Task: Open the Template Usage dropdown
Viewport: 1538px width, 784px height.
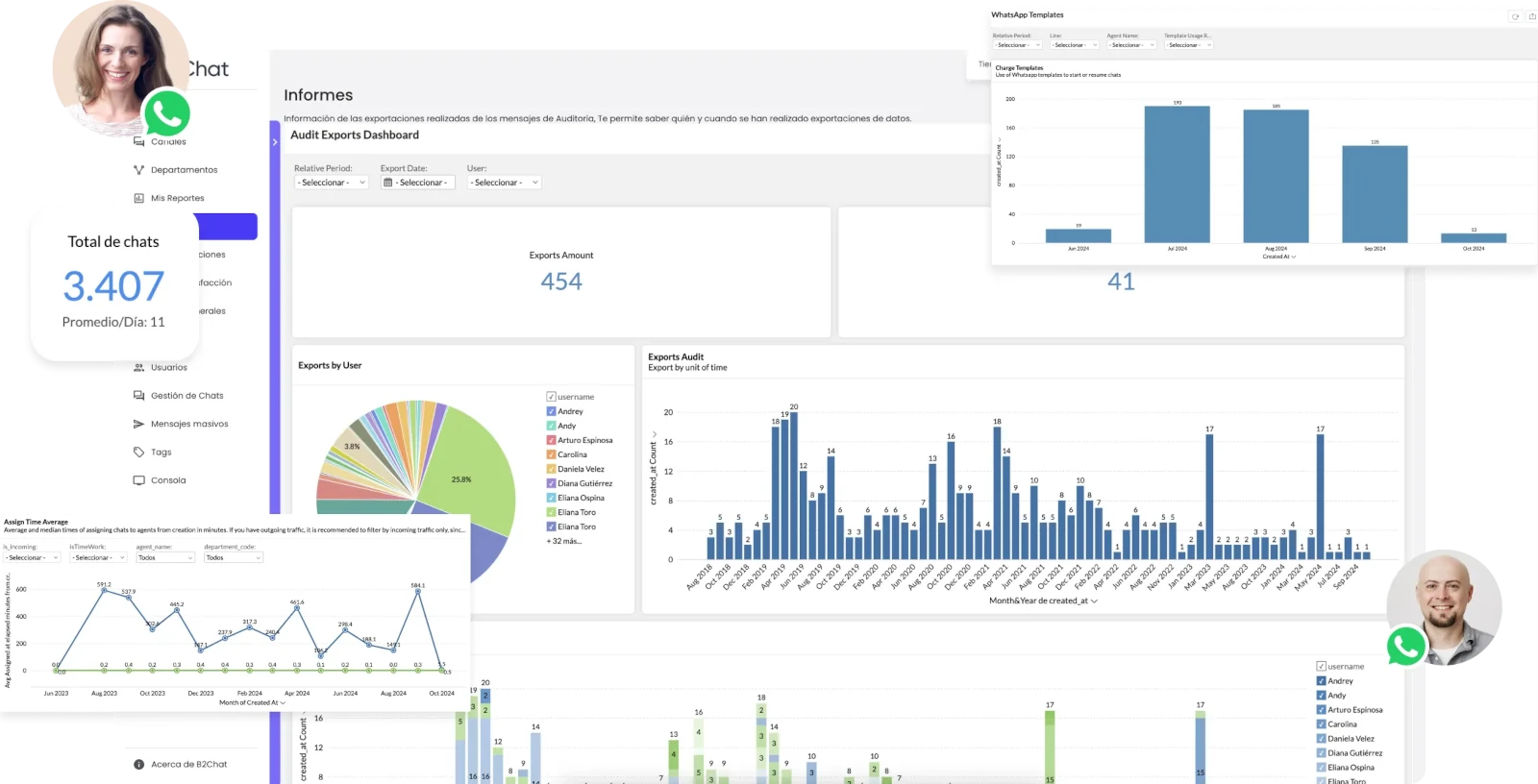Action: (1189, 45)
